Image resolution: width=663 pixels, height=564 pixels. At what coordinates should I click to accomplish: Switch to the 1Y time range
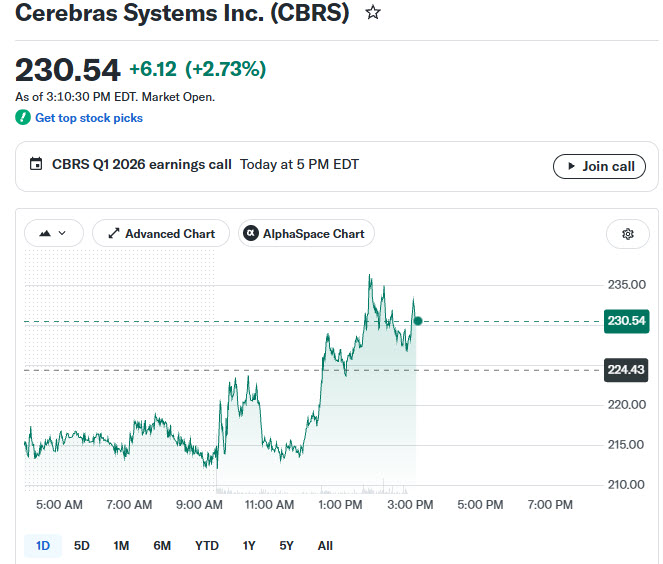tap(249, 546)
